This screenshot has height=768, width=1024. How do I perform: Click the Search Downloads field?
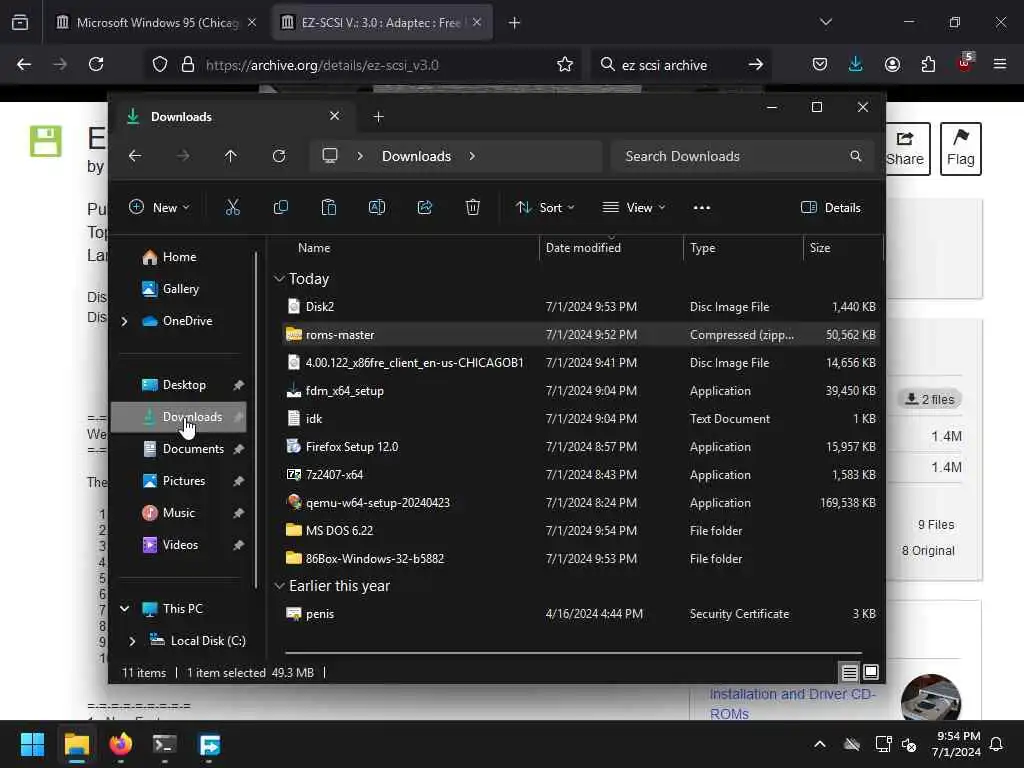point(742,156)
